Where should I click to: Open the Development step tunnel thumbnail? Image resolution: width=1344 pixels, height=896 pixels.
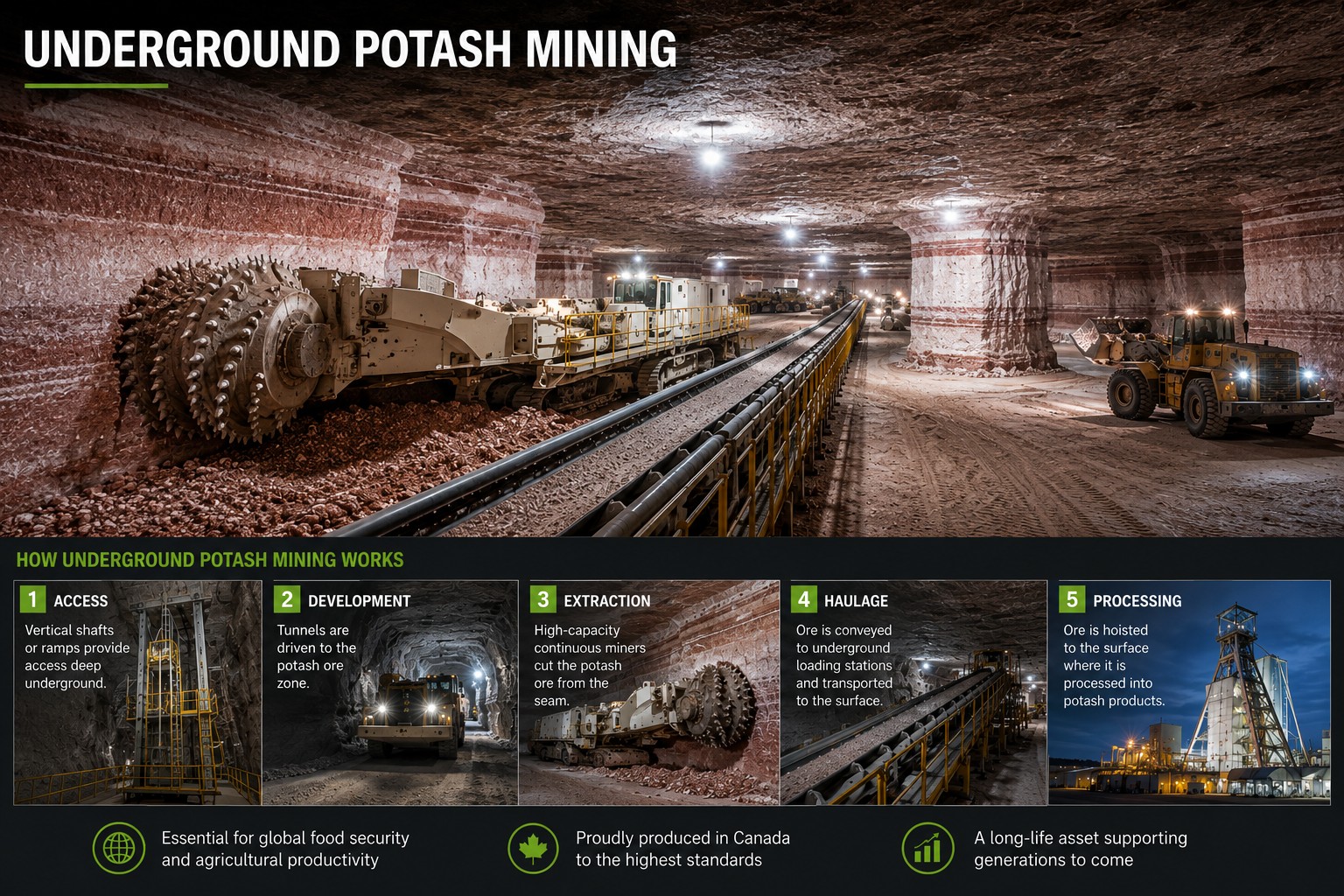pos(390,692)
